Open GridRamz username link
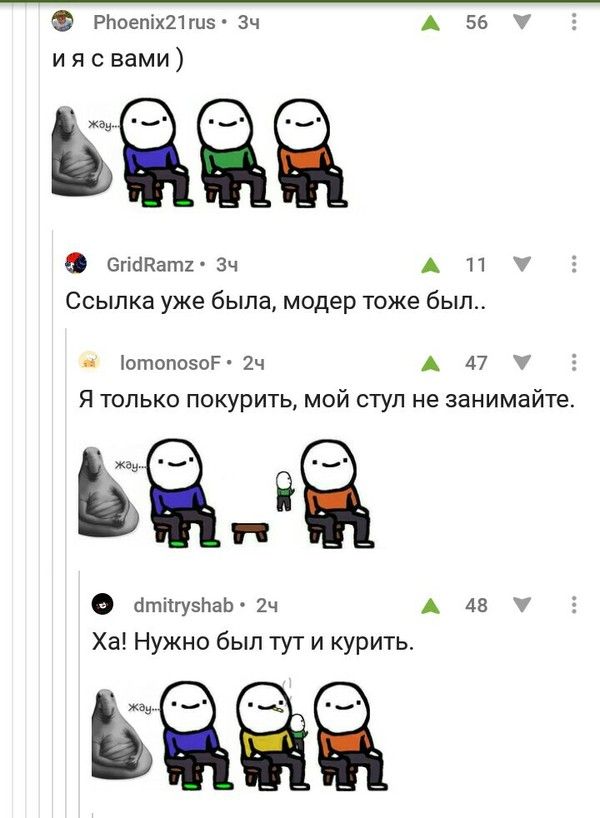This screenshot has height=818, width=600. coord(150,264)
